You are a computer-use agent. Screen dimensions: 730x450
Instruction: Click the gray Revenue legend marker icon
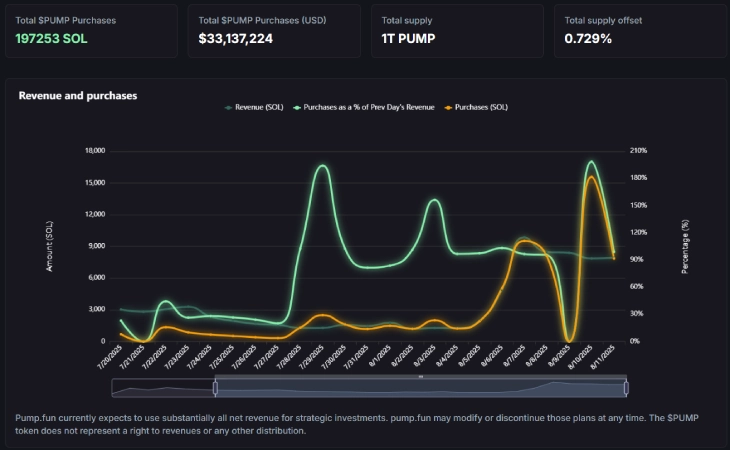coord(229,106)
